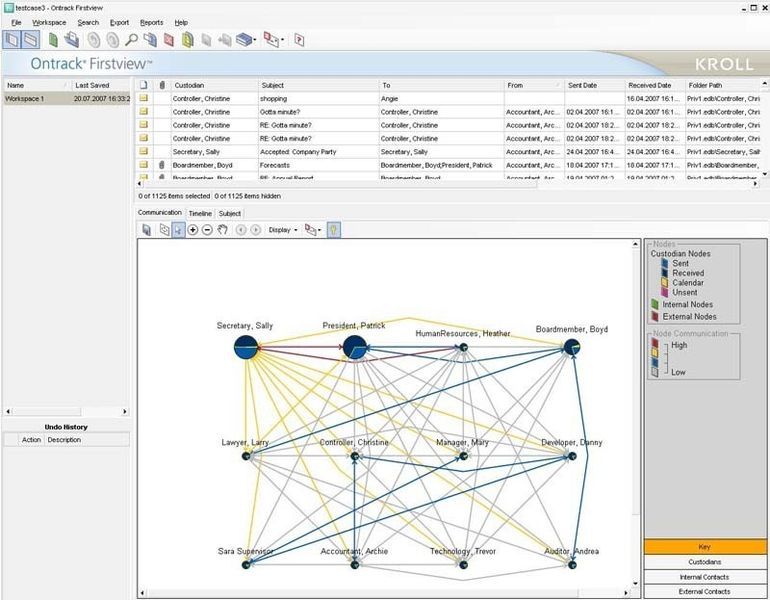Click the red X document icon in toolbar

click(169, 40)
